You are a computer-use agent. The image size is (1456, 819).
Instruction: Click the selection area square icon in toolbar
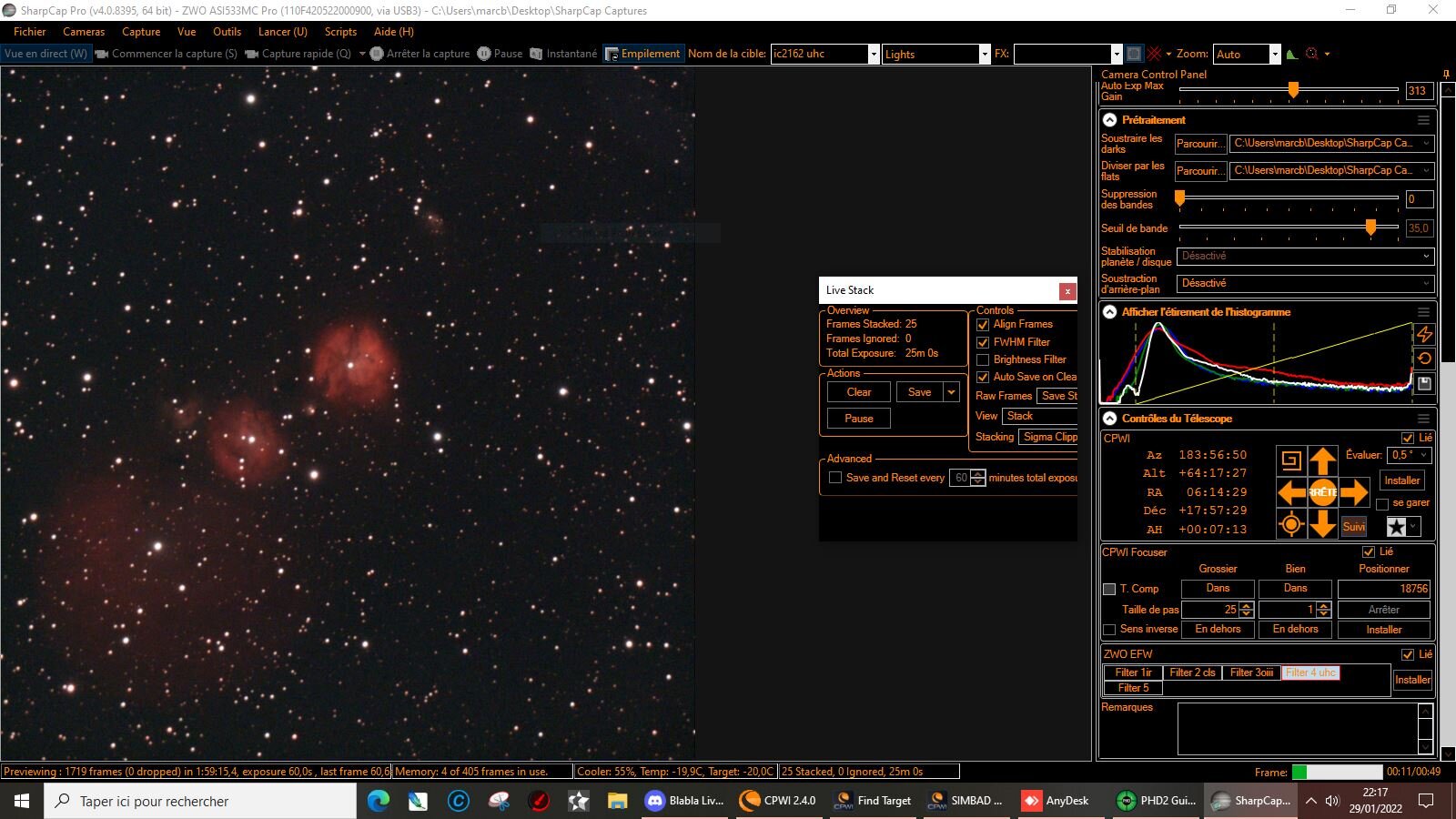pos(1133,54)
